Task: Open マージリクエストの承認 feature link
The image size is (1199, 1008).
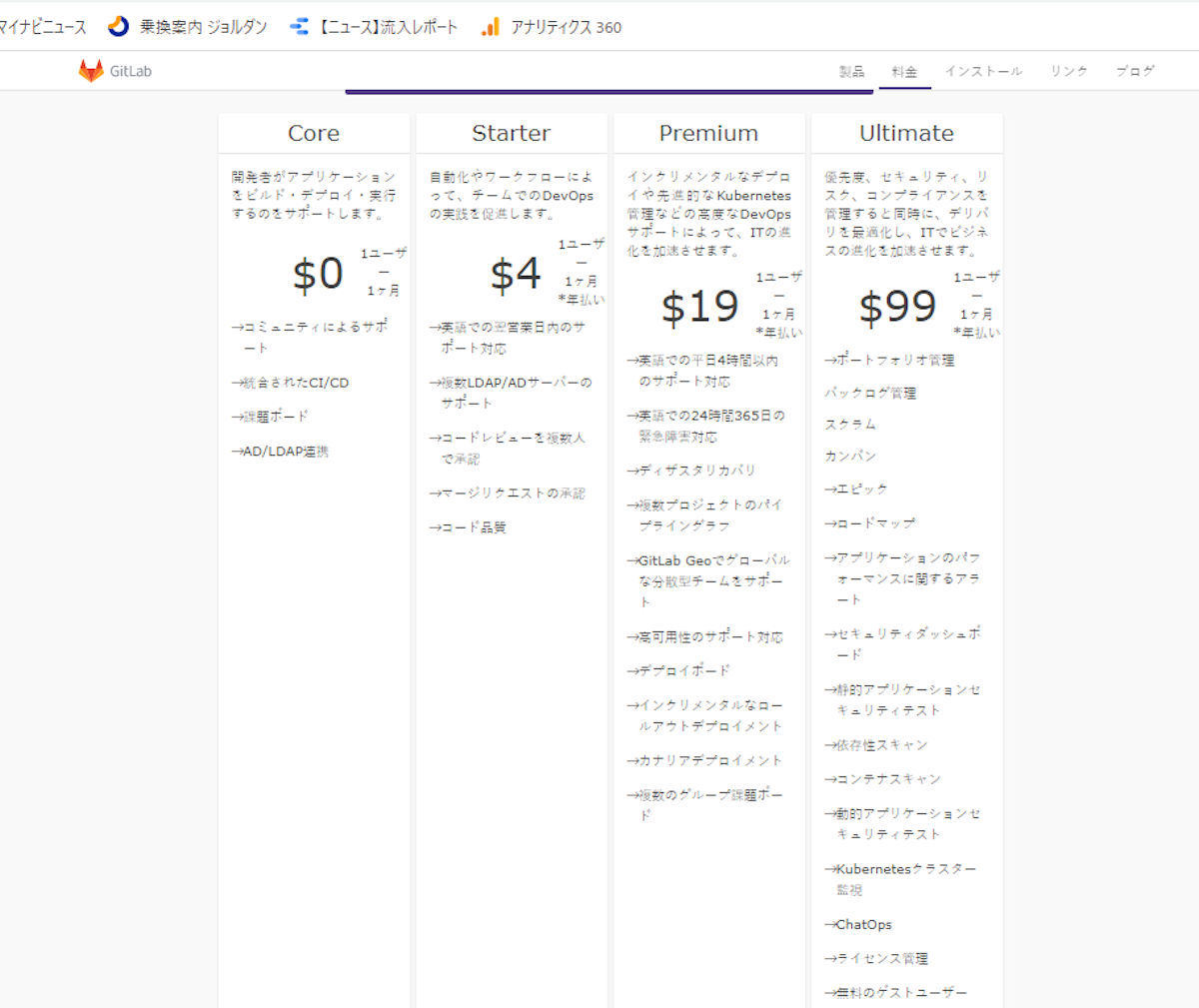Action: pos(507,494)
